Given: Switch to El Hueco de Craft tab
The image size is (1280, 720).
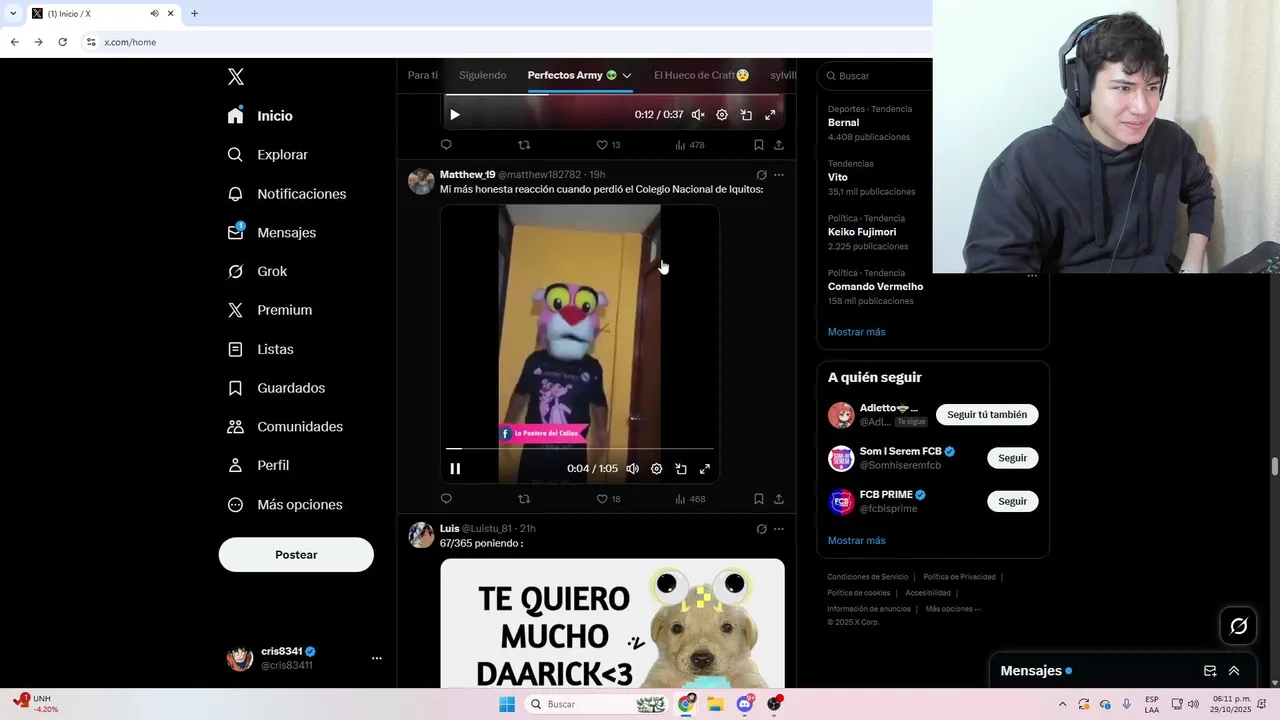Looking at the screenshot, I should 701,75.
